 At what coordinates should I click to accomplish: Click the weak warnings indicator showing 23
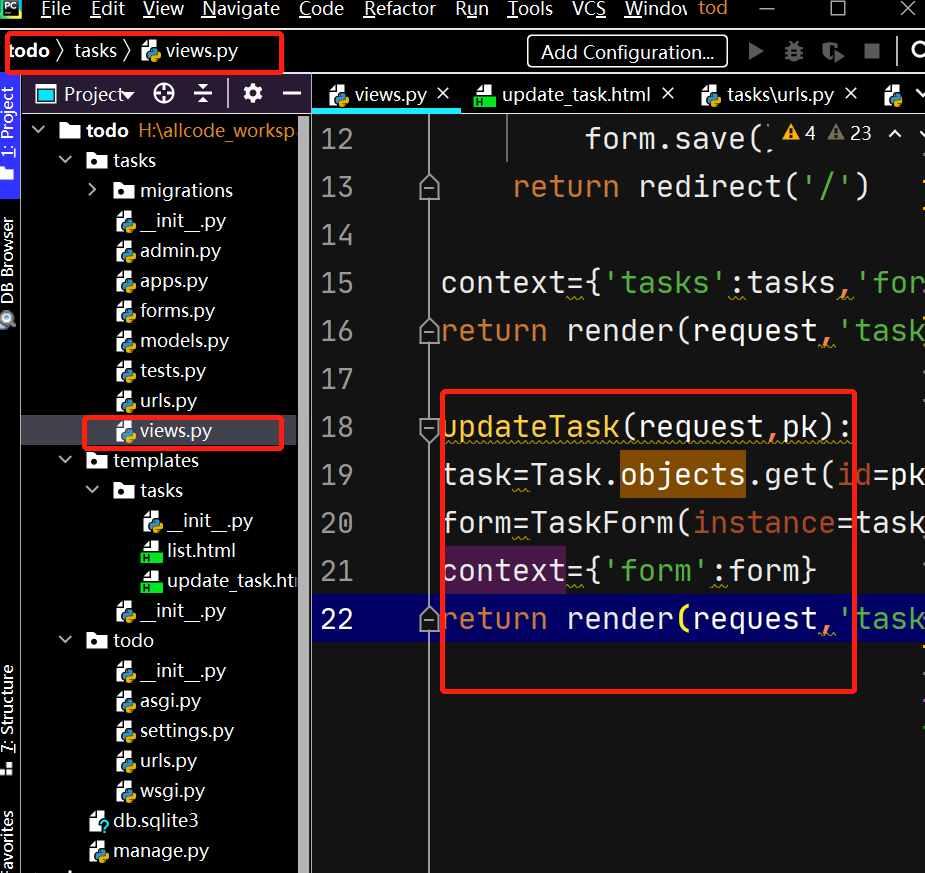coord(849,133)
